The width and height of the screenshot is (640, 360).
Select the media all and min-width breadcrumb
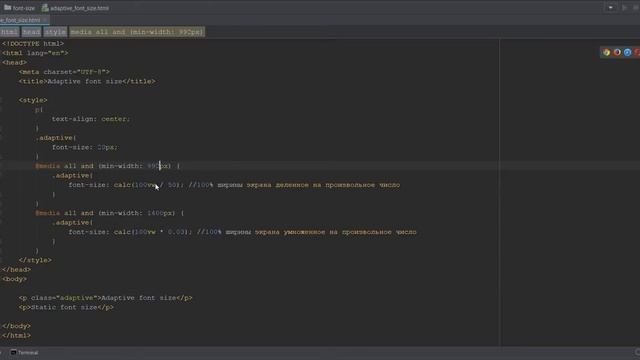click(137, 32)
